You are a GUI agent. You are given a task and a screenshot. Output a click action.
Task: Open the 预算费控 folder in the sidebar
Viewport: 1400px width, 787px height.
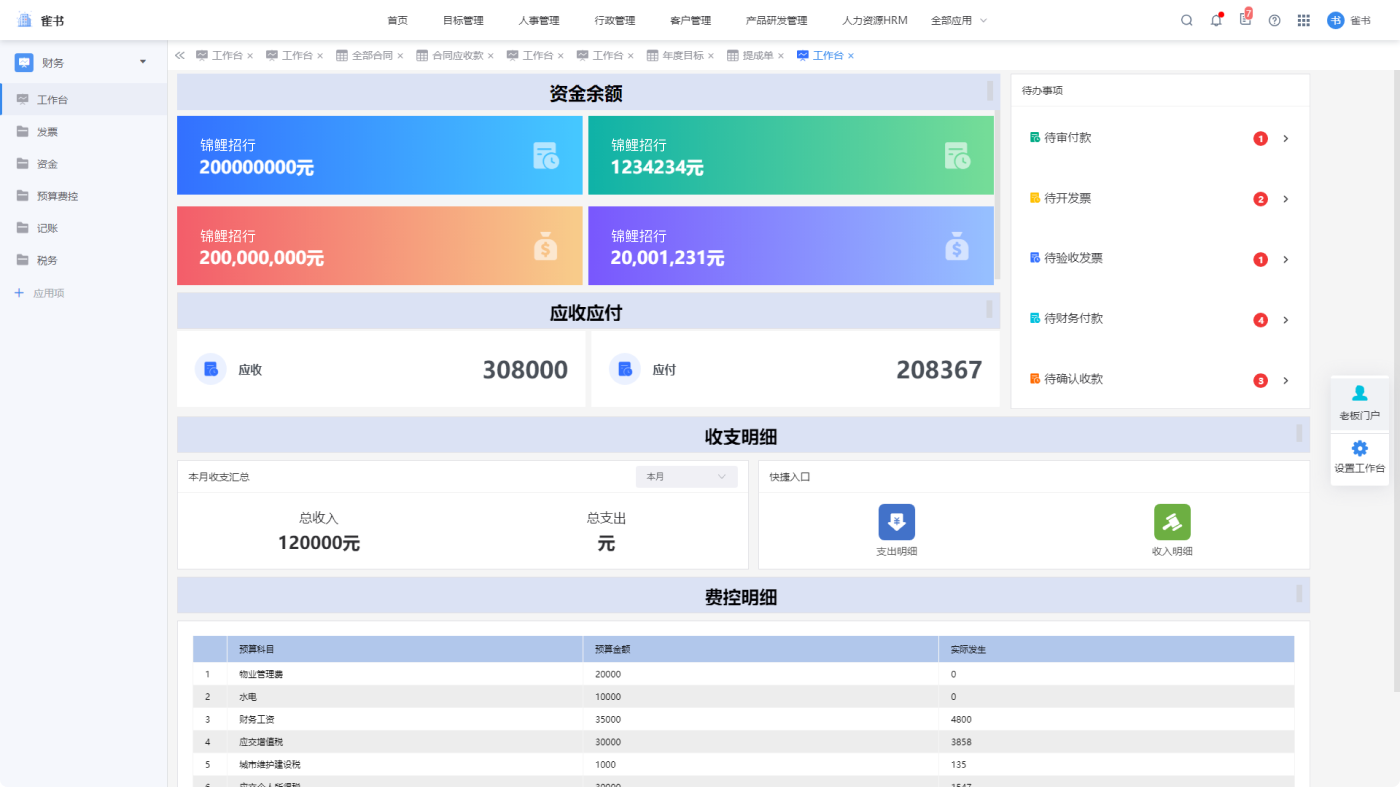click(83, 196)
